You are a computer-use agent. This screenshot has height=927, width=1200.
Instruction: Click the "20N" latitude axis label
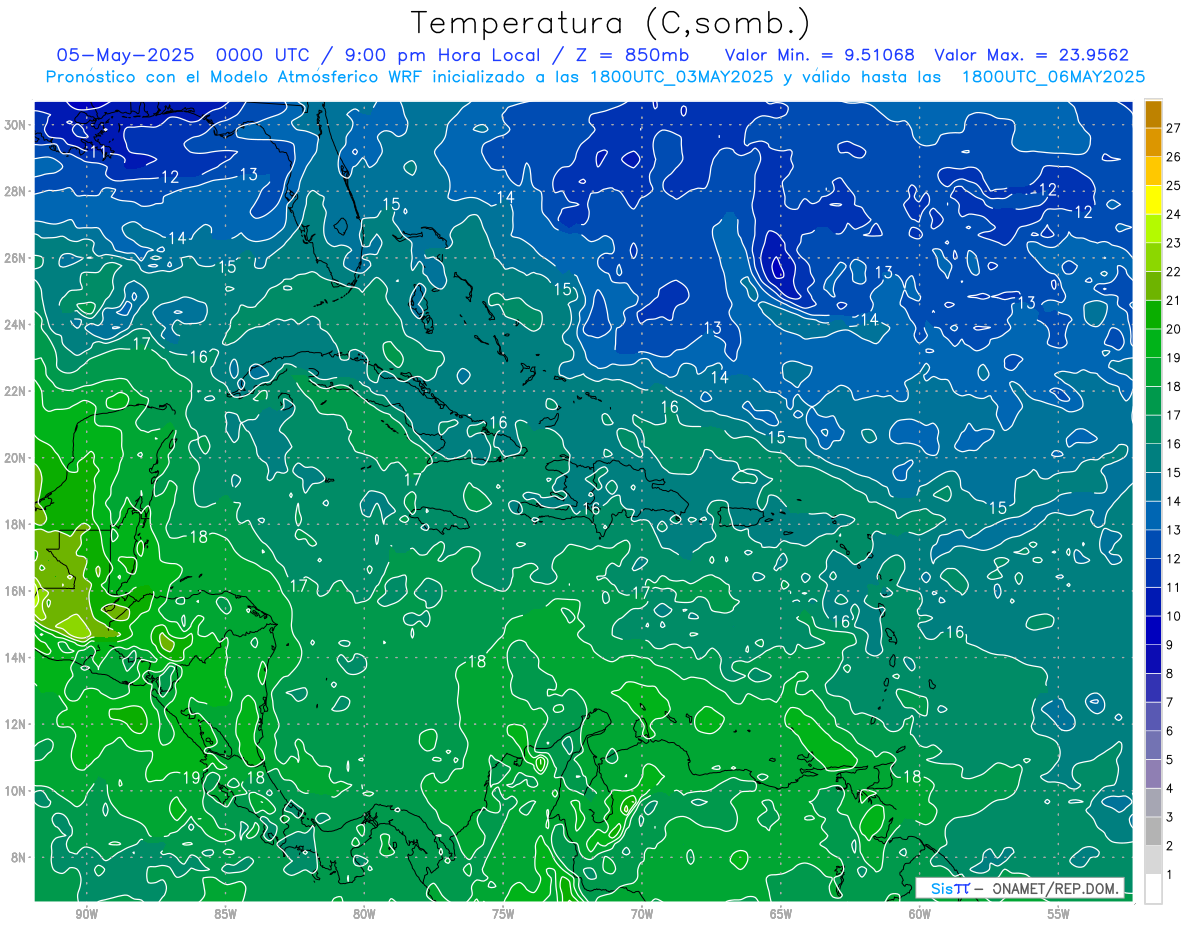pos(13,458)
